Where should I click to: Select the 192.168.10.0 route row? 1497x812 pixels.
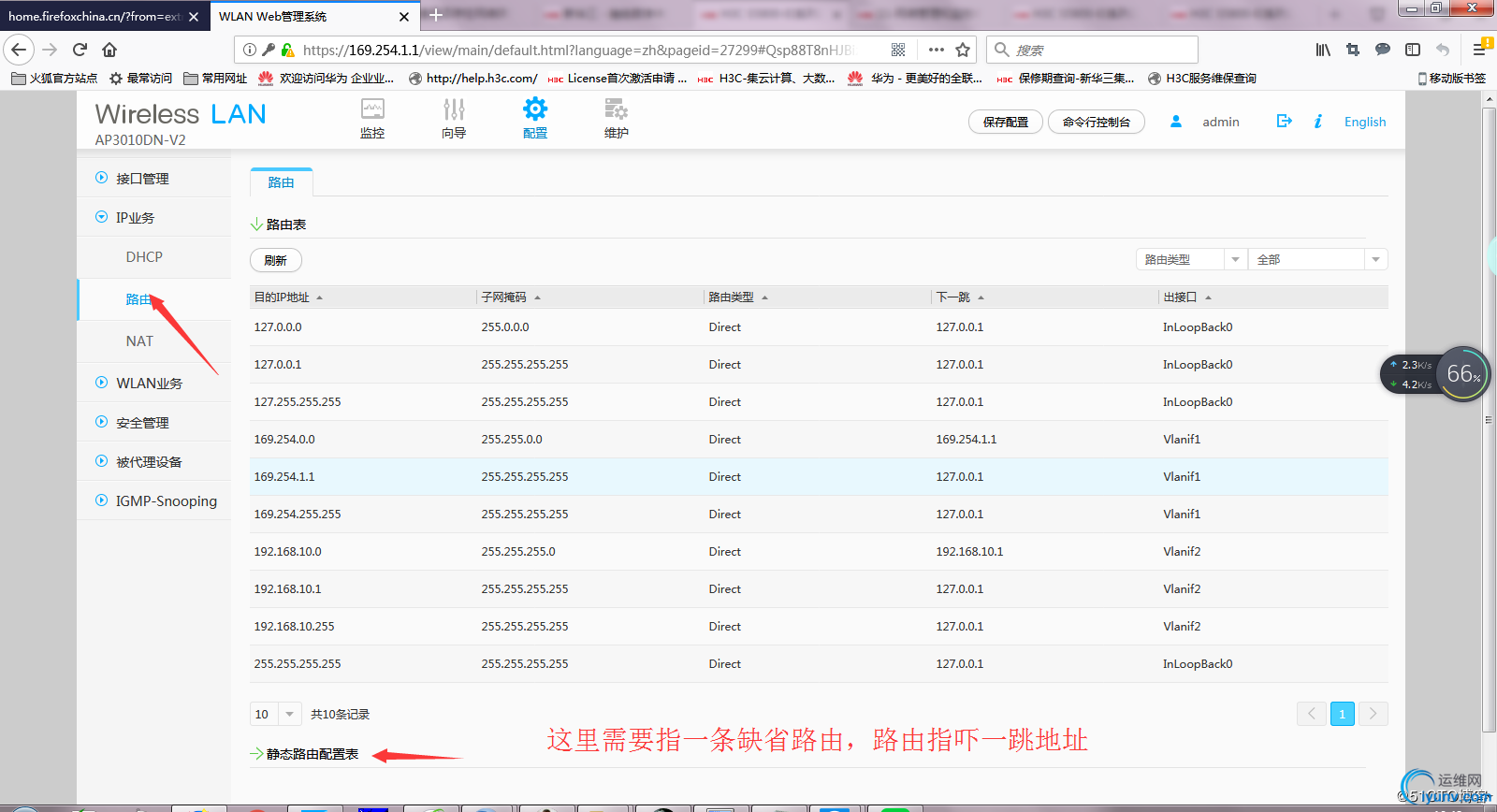819,551
